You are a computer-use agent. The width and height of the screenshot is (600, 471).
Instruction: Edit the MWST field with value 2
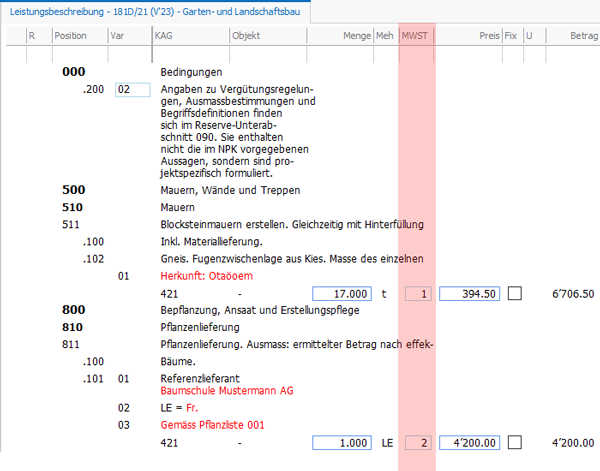click(418, 443)
